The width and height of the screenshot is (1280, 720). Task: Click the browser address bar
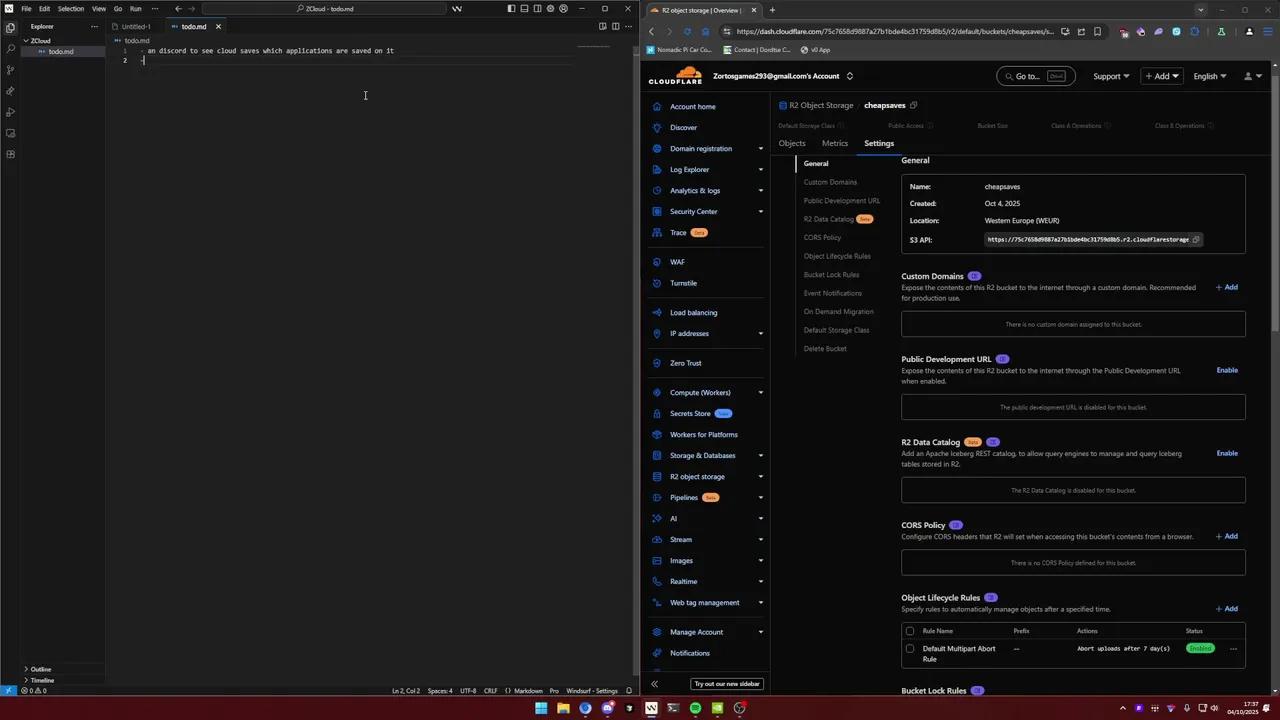895,31
